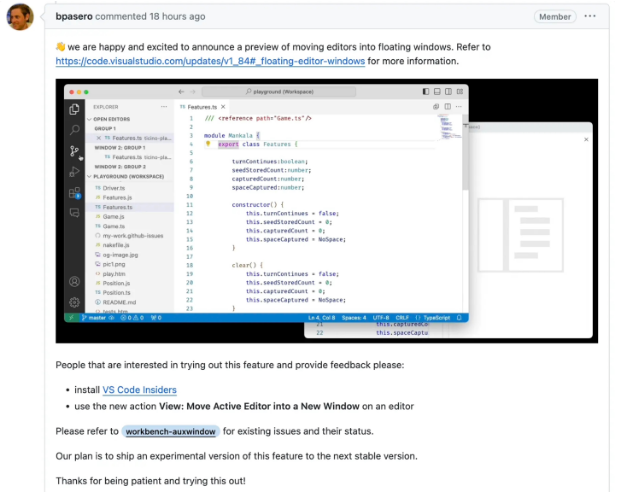Change the CRLF end of line sequence

402,318
